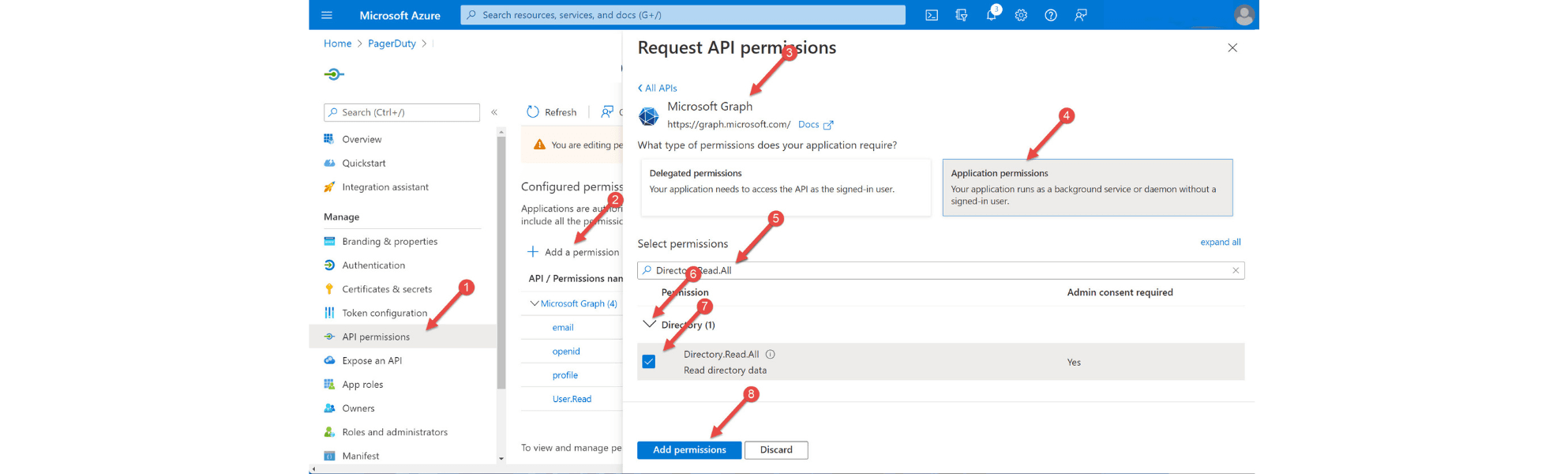The width and height of the screenshot is (1568, 474).
Task: Collapse the Microsoft Graph (4) tree node
Action: click(535, 303)
